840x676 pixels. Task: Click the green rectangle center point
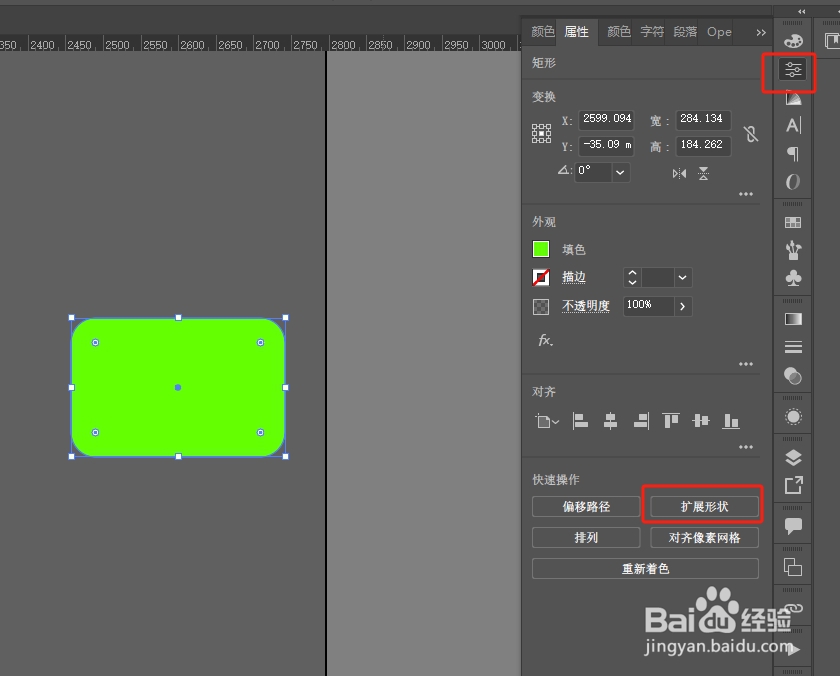coord(178,387)
